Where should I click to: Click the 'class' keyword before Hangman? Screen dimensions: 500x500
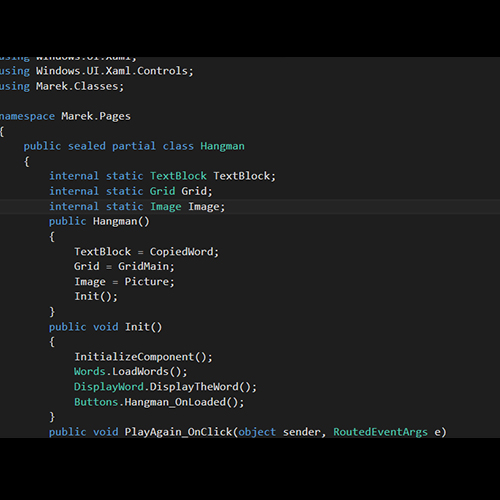pyautogui.click(x=178, y=146)
